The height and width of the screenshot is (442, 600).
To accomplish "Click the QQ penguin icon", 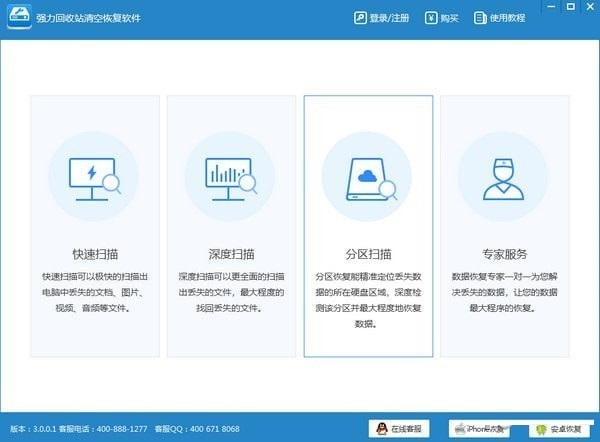I will tap(382, 429).
